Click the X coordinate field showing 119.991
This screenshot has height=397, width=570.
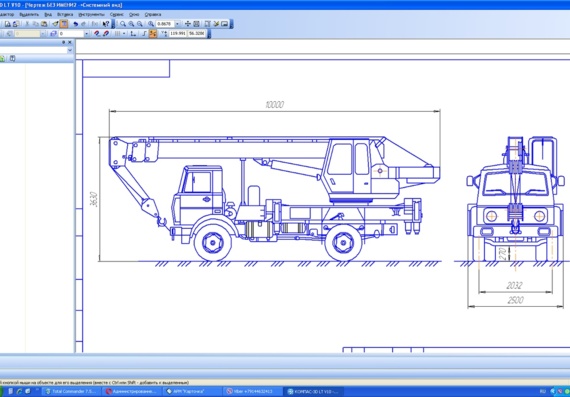(178, 33)
